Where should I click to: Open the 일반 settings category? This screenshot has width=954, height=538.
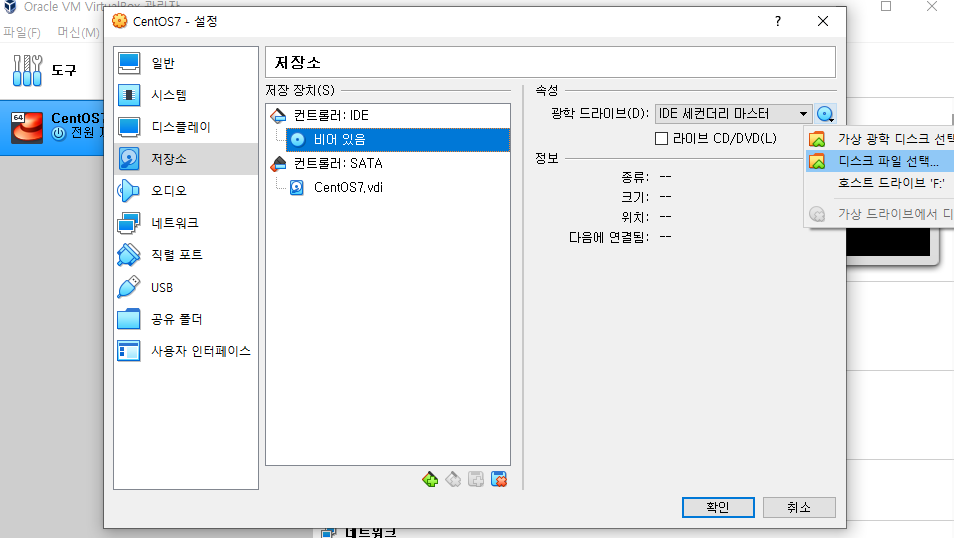click(186, 63)
